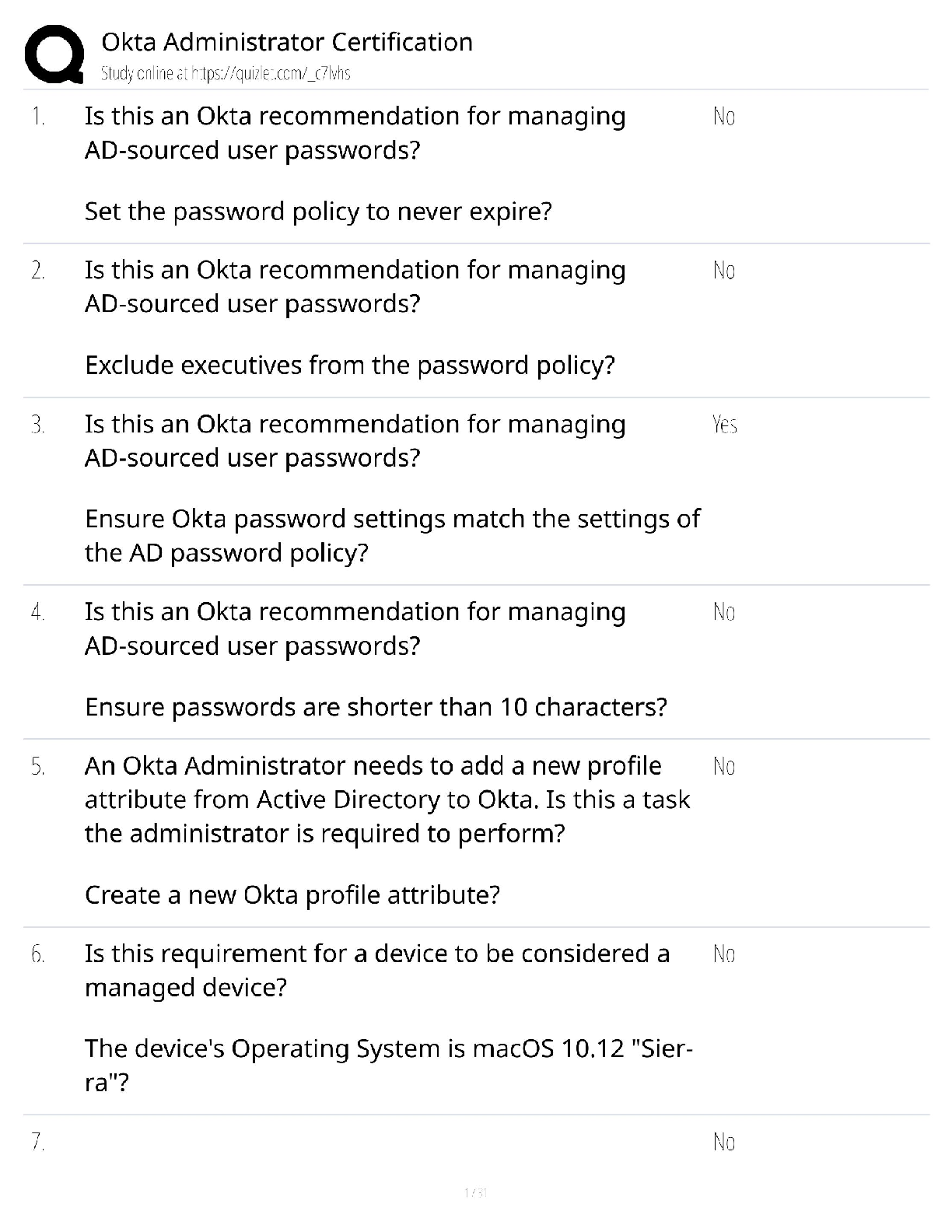Click "Set the password policy to never expire?" text
Viewport: 952px width, 1232px height.
[x=318, y=212]
